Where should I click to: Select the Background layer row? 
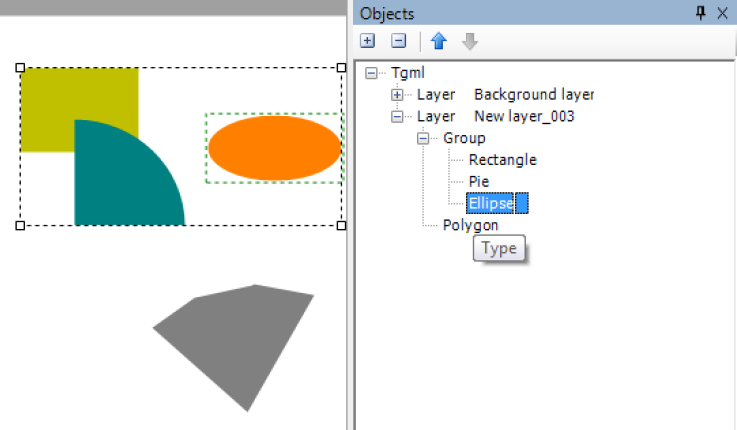click(x=505, y=95)
